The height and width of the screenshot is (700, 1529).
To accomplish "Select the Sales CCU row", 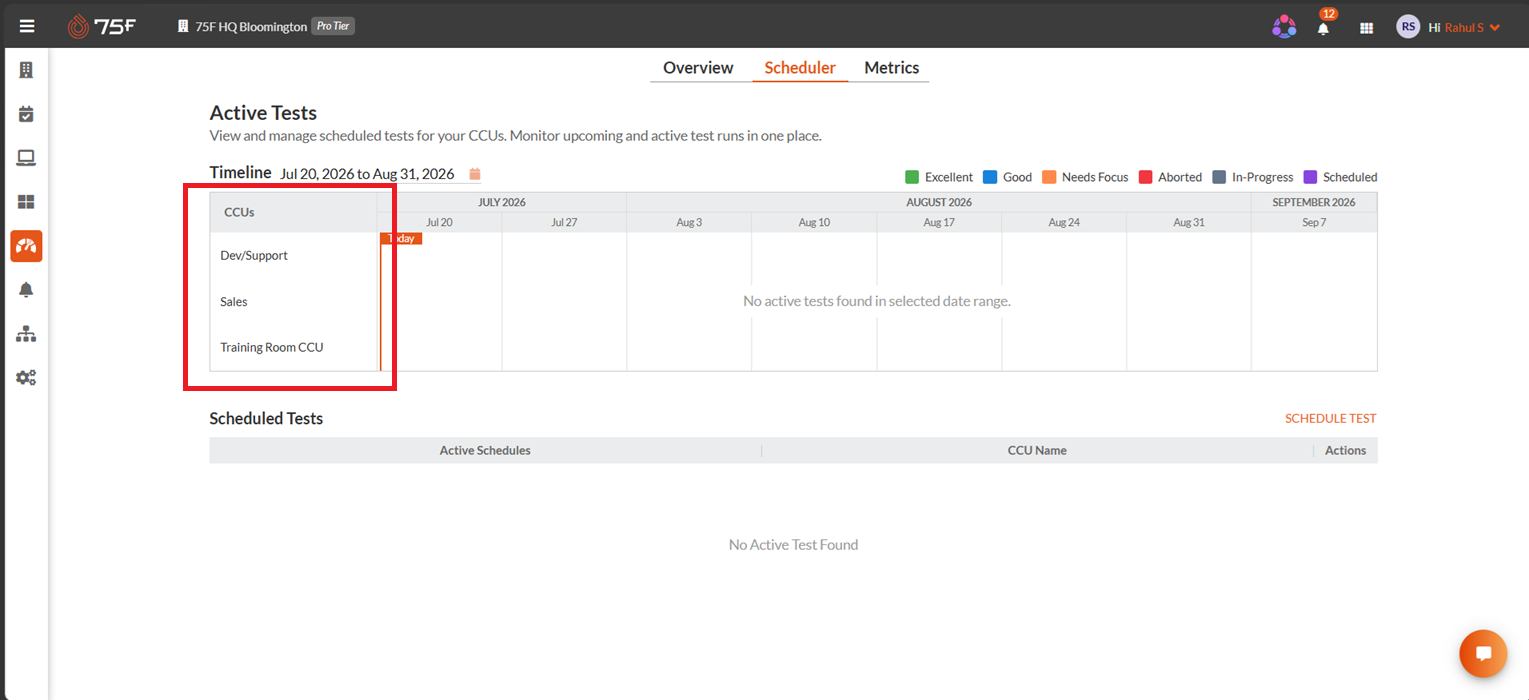I will pos(293,302).
